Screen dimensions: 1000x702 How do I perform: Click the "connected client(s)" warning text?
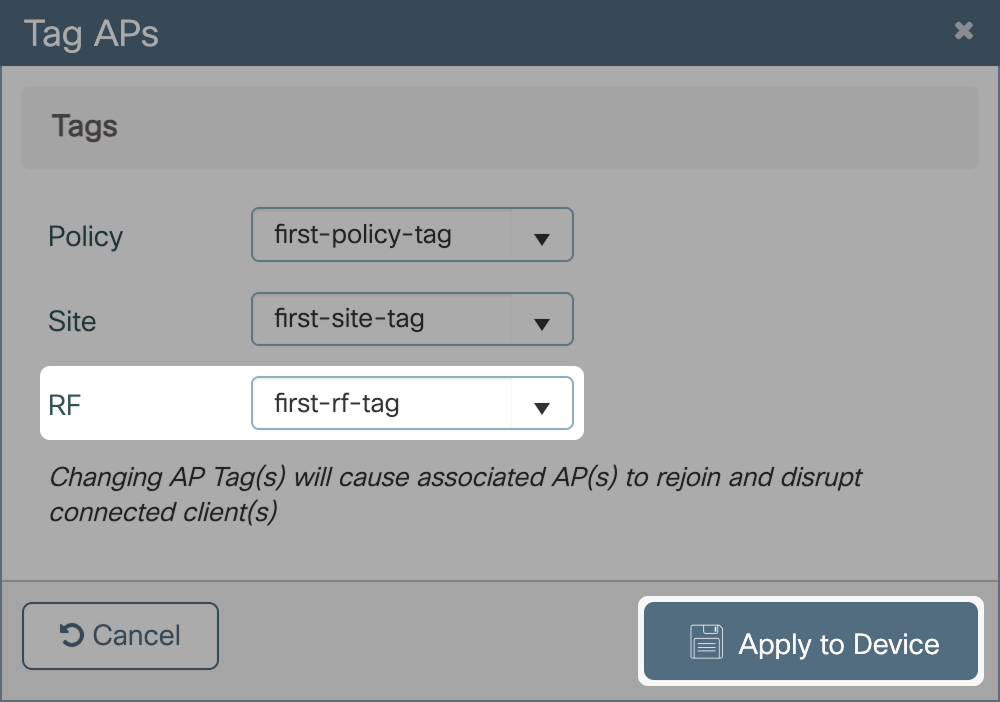[163, 512]
